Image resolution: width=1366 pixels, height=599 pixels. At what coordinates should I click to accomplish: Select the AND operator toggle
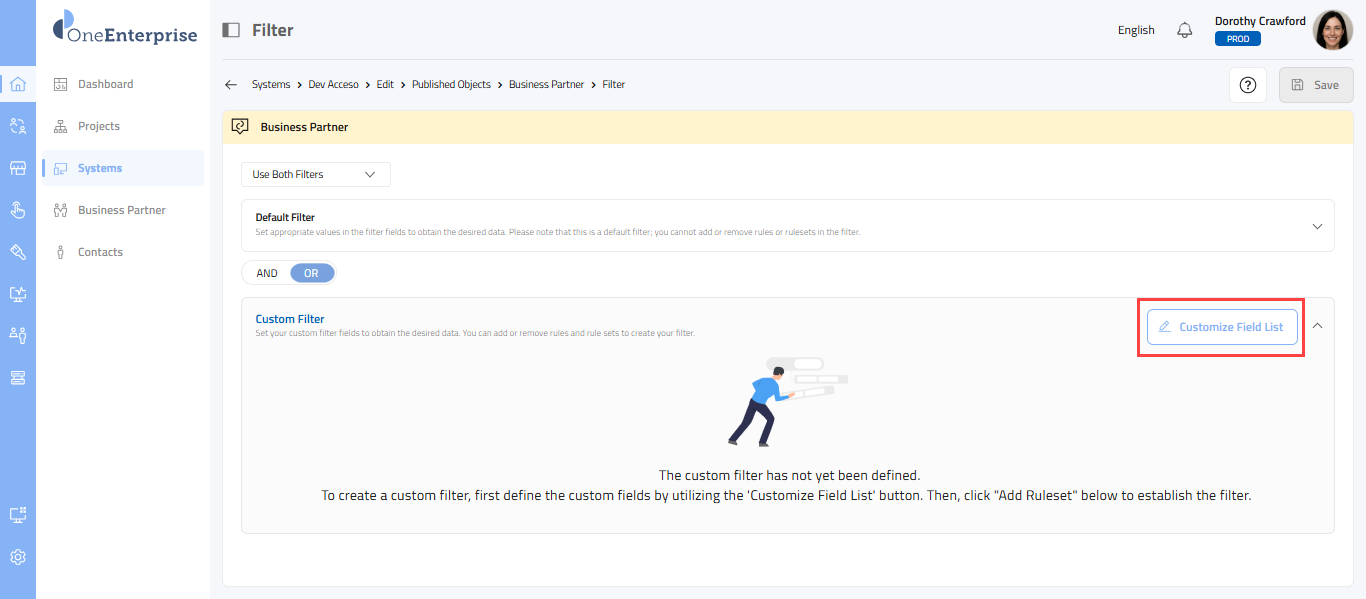pyautogui.click(x=267, y=273)
